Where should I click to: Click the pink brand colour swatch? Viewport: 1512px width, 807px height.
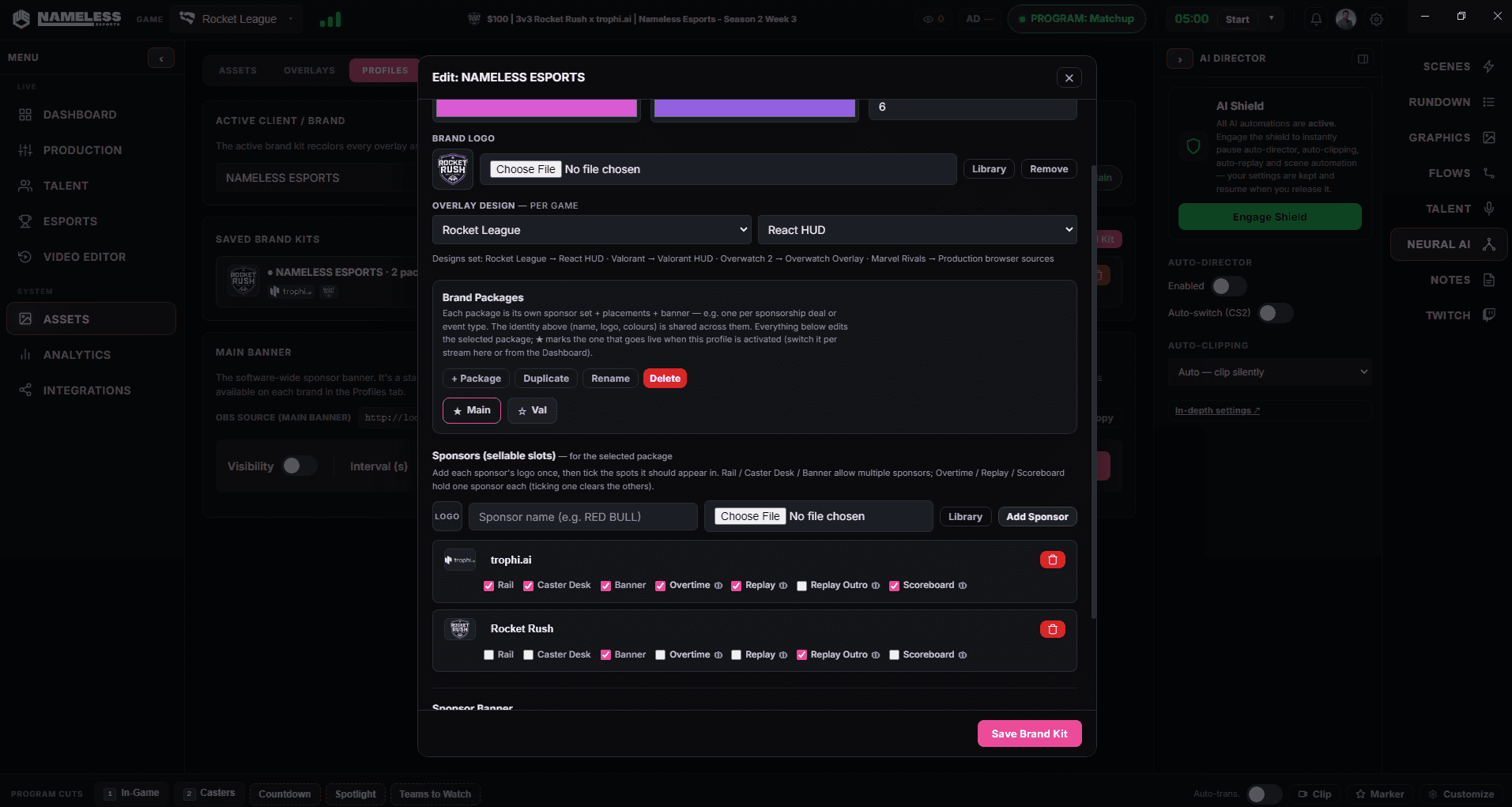coord(537,108)
